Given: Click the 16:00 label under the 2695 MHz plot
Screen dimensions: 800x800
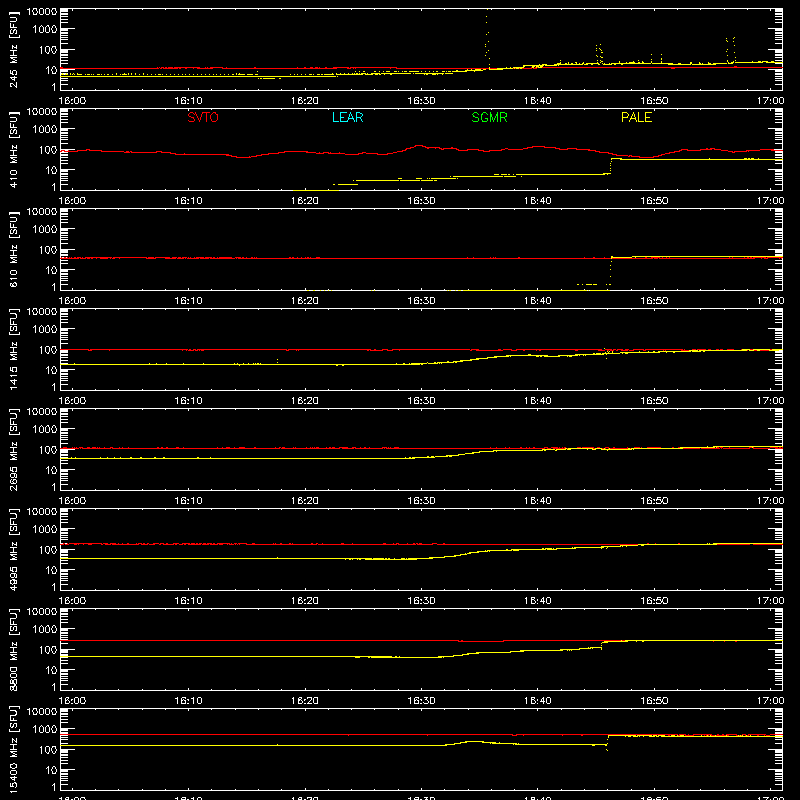Looking at the screenshot, I should (72, 501).
